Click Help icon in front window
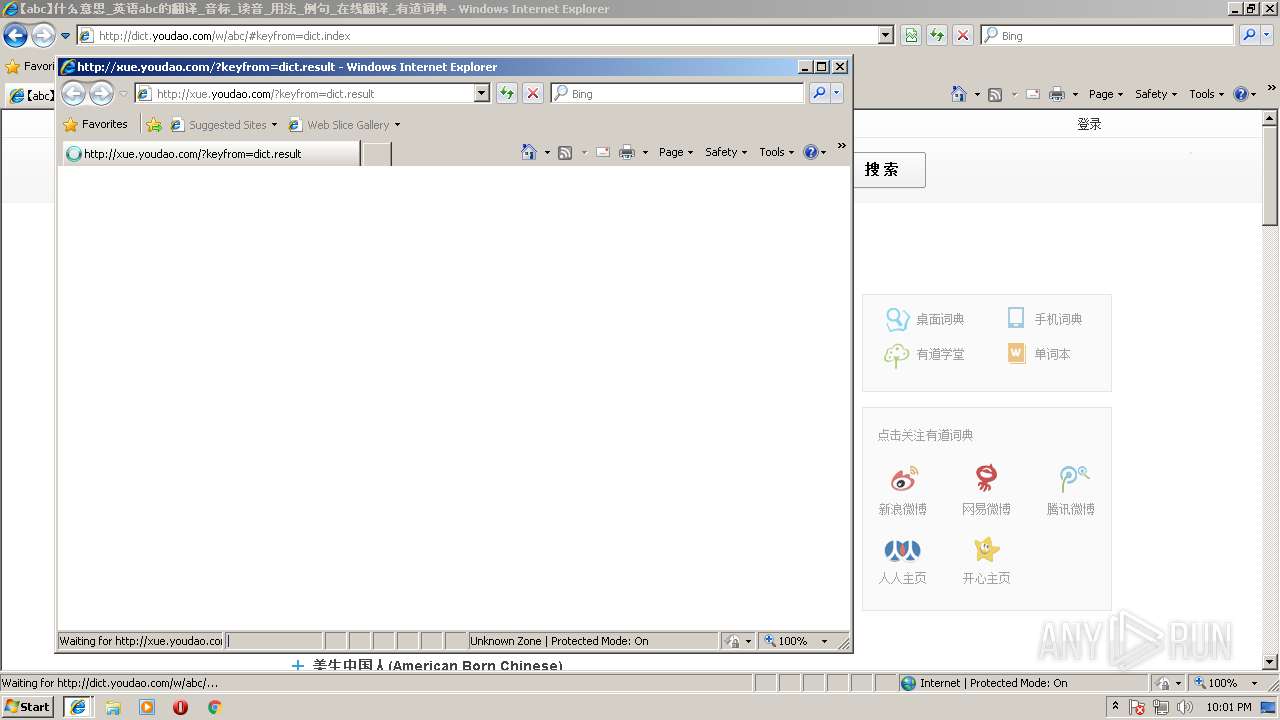1280x720 pixels. pyautogui.click(x=810, y=152)
